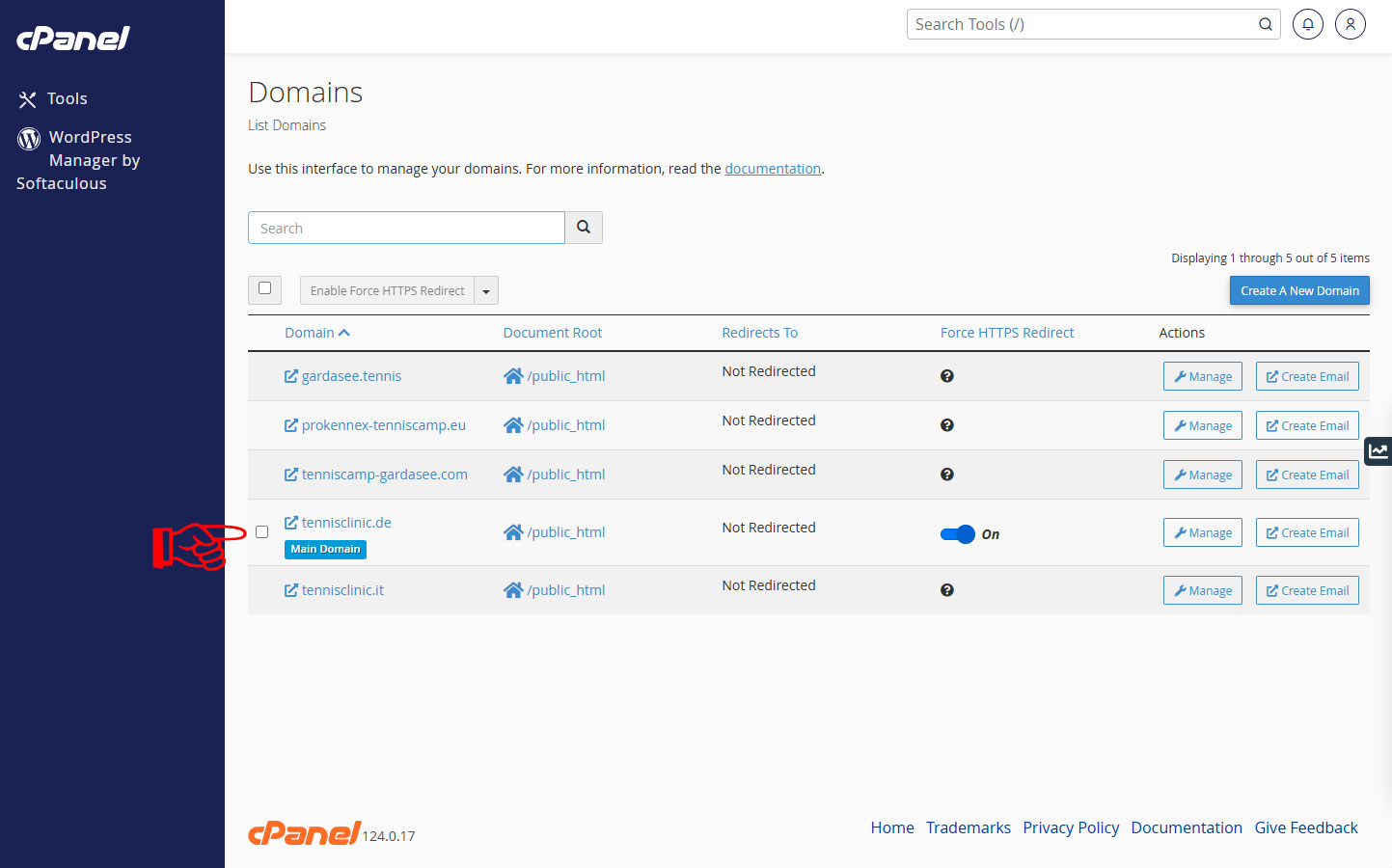
Task: Click the help icon for gardasee.tennis HTTPS redirect
Action: click(x=946, y=376)
